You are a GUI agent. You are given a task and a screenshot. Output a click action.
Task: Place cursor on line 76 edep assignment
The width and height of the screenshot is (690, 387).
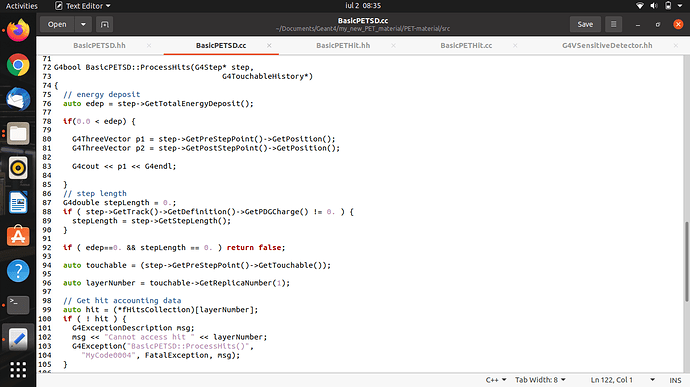(x=158, y=103)
